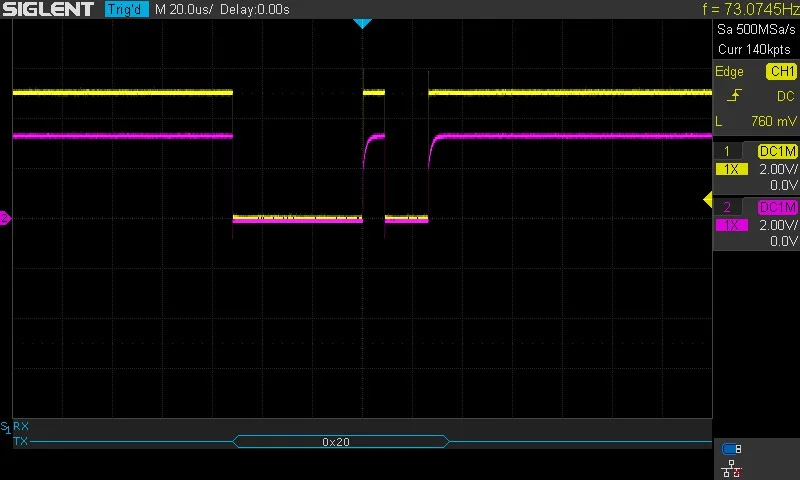Click the decoded 0x20 serial packet
800x480 pixels.
341,442
